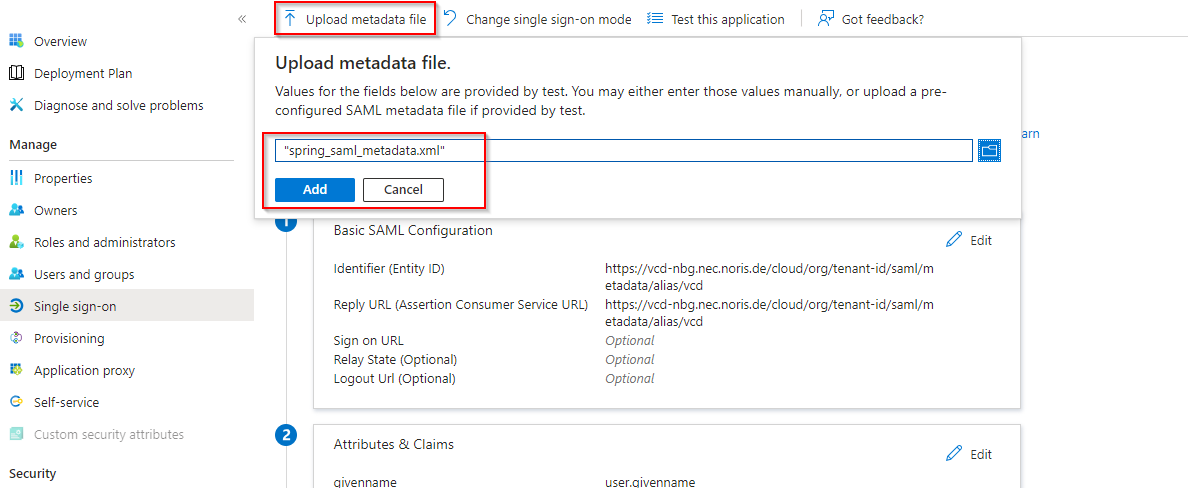The image size is (1188, 488).
Task: Click the Roles and administrators icon
Action: tap(17, 242)
